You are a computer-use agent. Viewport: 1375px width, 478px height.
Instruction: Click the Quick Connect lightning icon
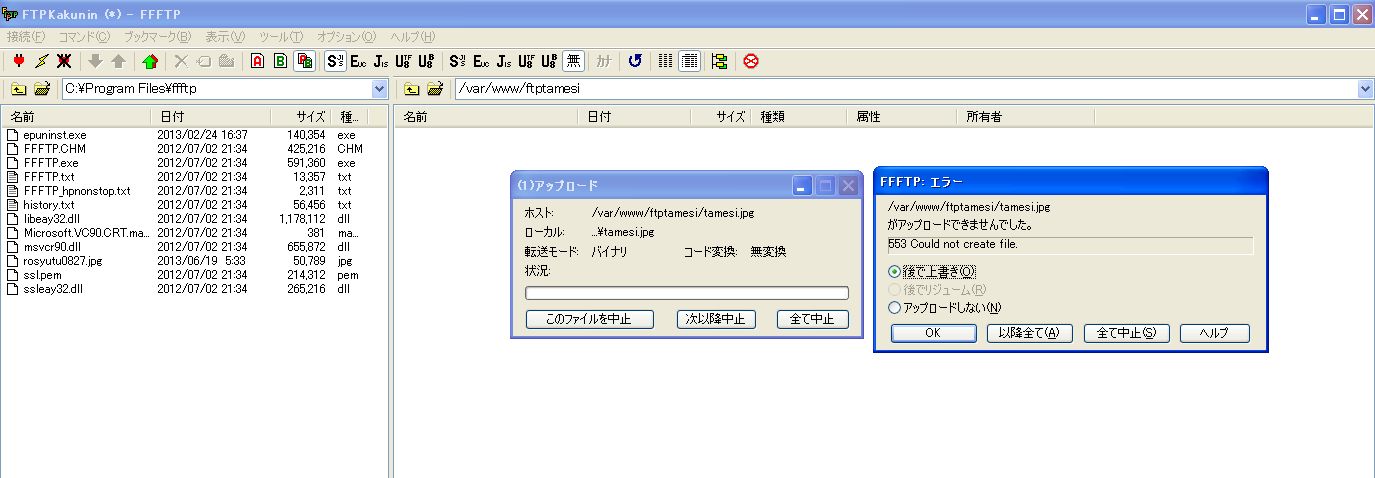pos(41,61)
